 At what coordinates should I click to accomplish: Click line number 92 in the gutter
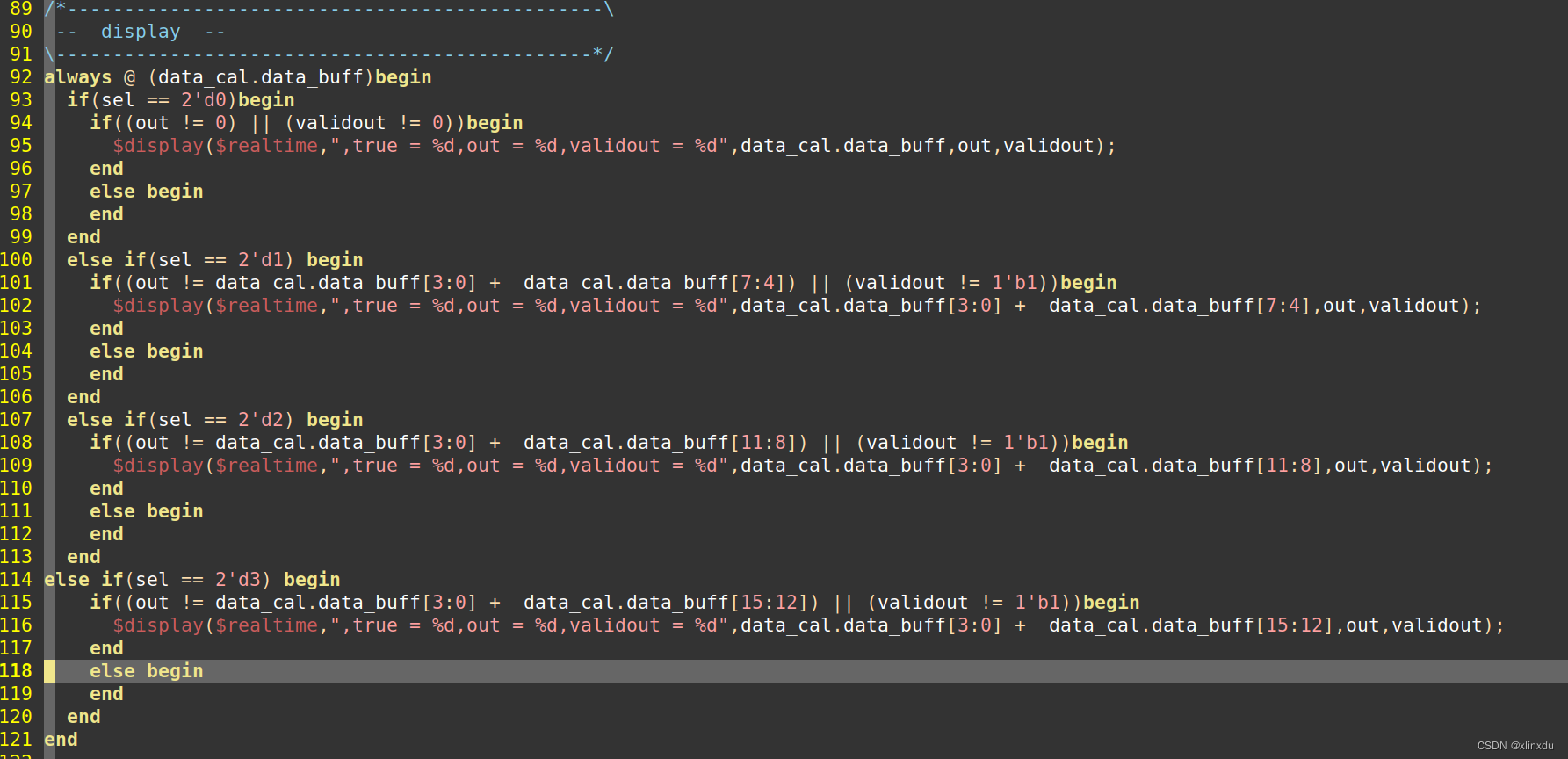21,77
